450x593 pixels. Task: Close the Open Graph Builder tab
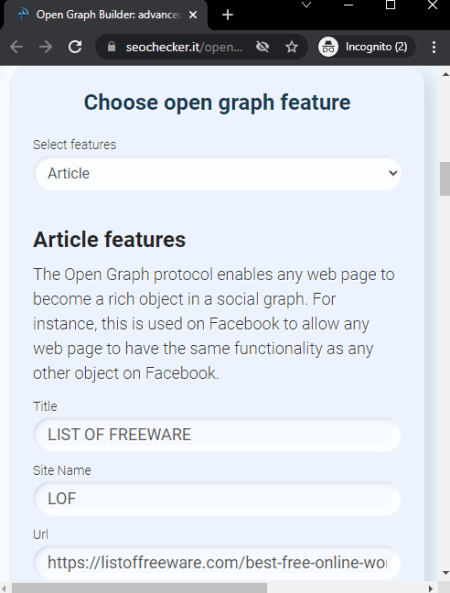click(193, 15)
